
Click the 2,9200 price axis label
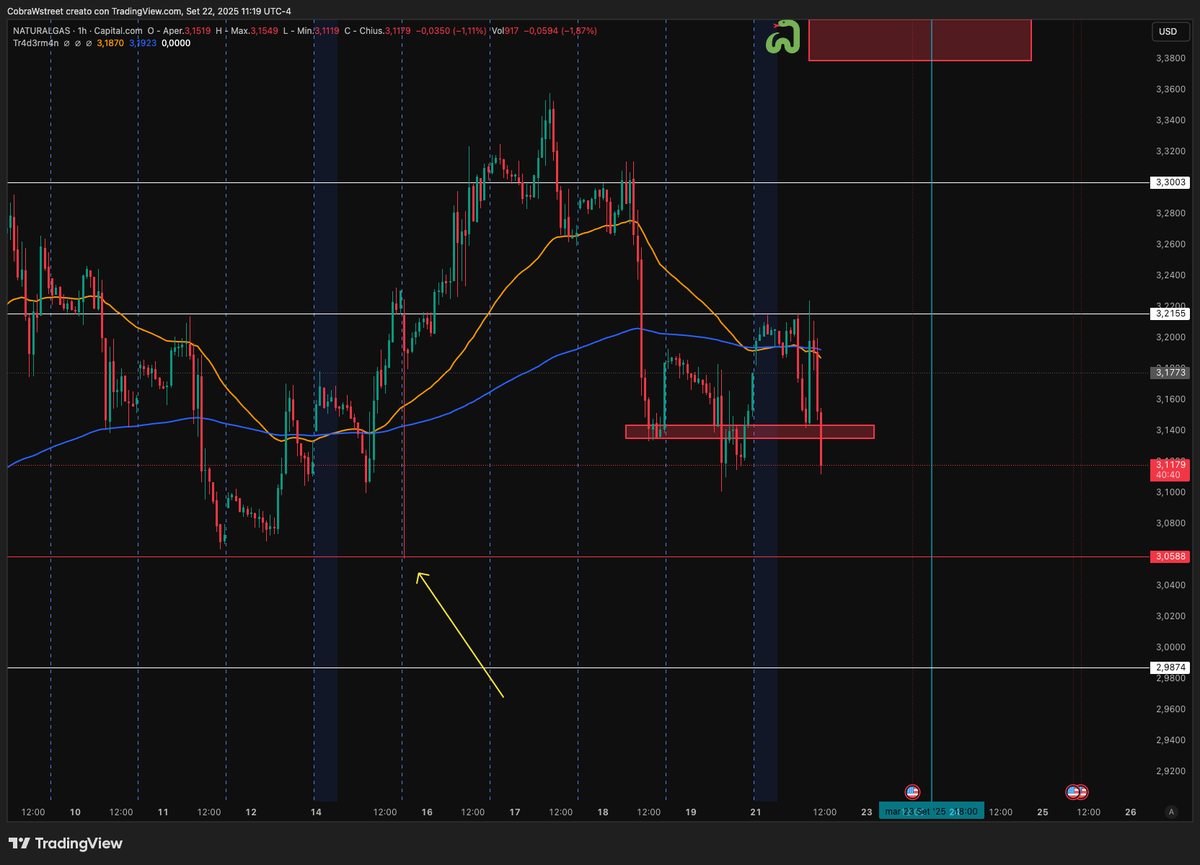1170,771
